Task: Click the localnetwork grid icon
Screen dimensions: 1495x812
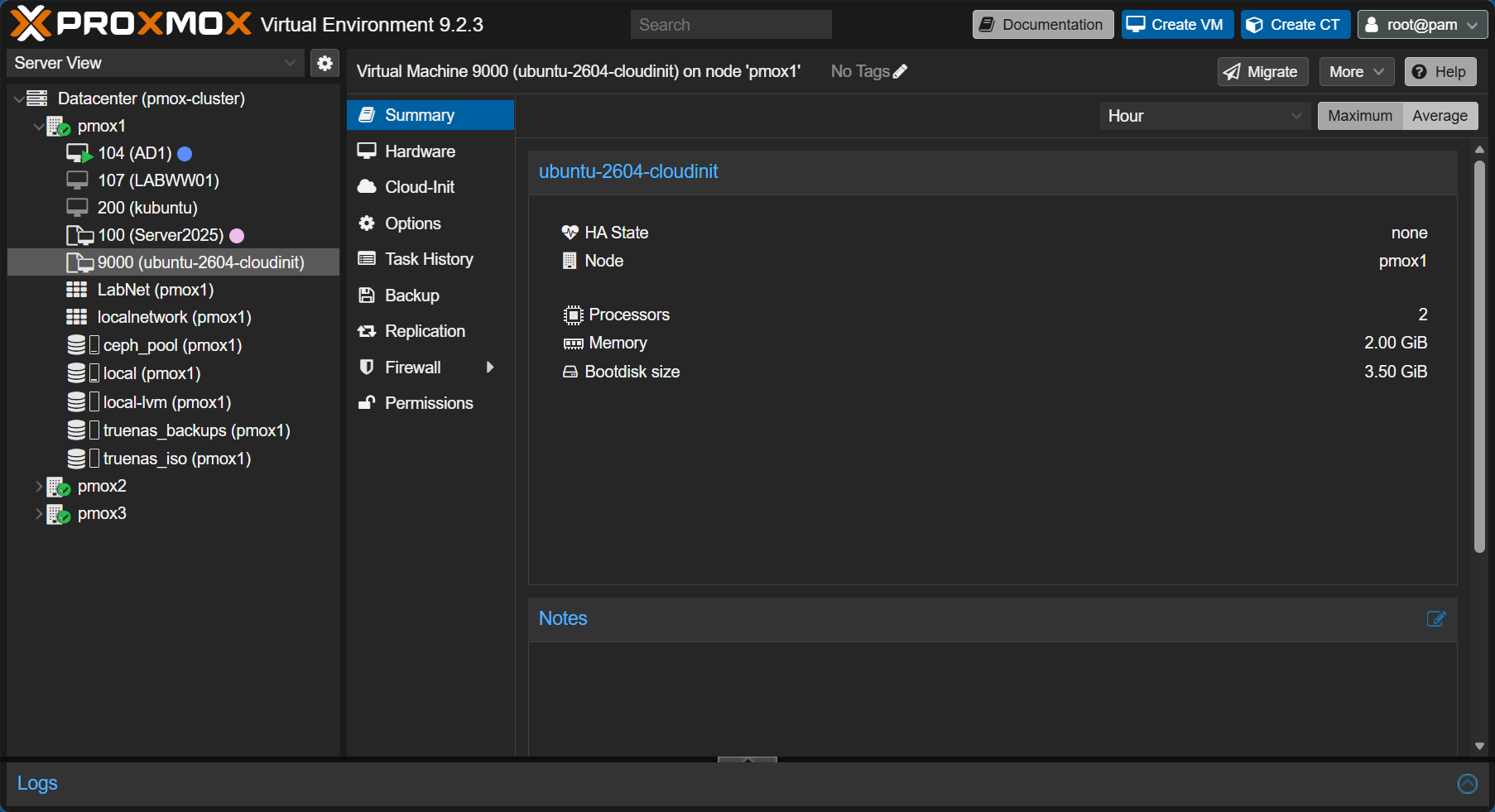Action: click(77, 317)
